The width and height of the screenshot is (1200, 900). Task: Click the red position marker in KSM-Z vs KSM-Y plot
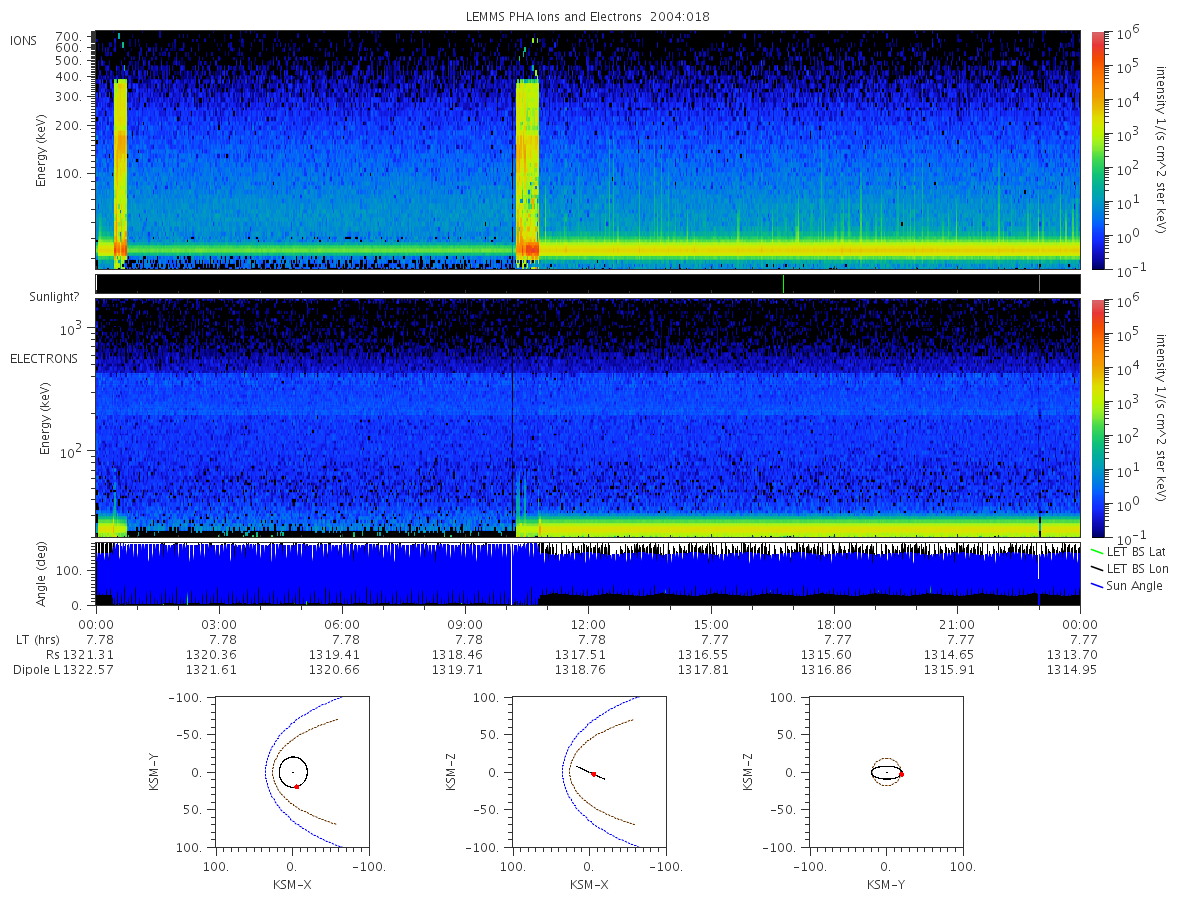coord(901,774)
